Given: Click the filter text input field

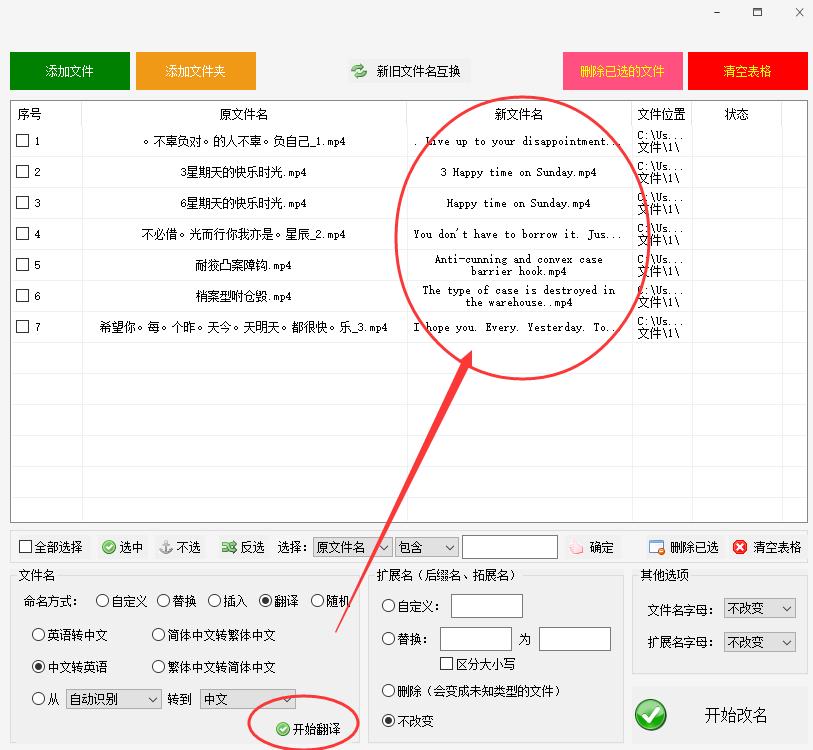Looking at the screenshot, I should click(510, 547).
